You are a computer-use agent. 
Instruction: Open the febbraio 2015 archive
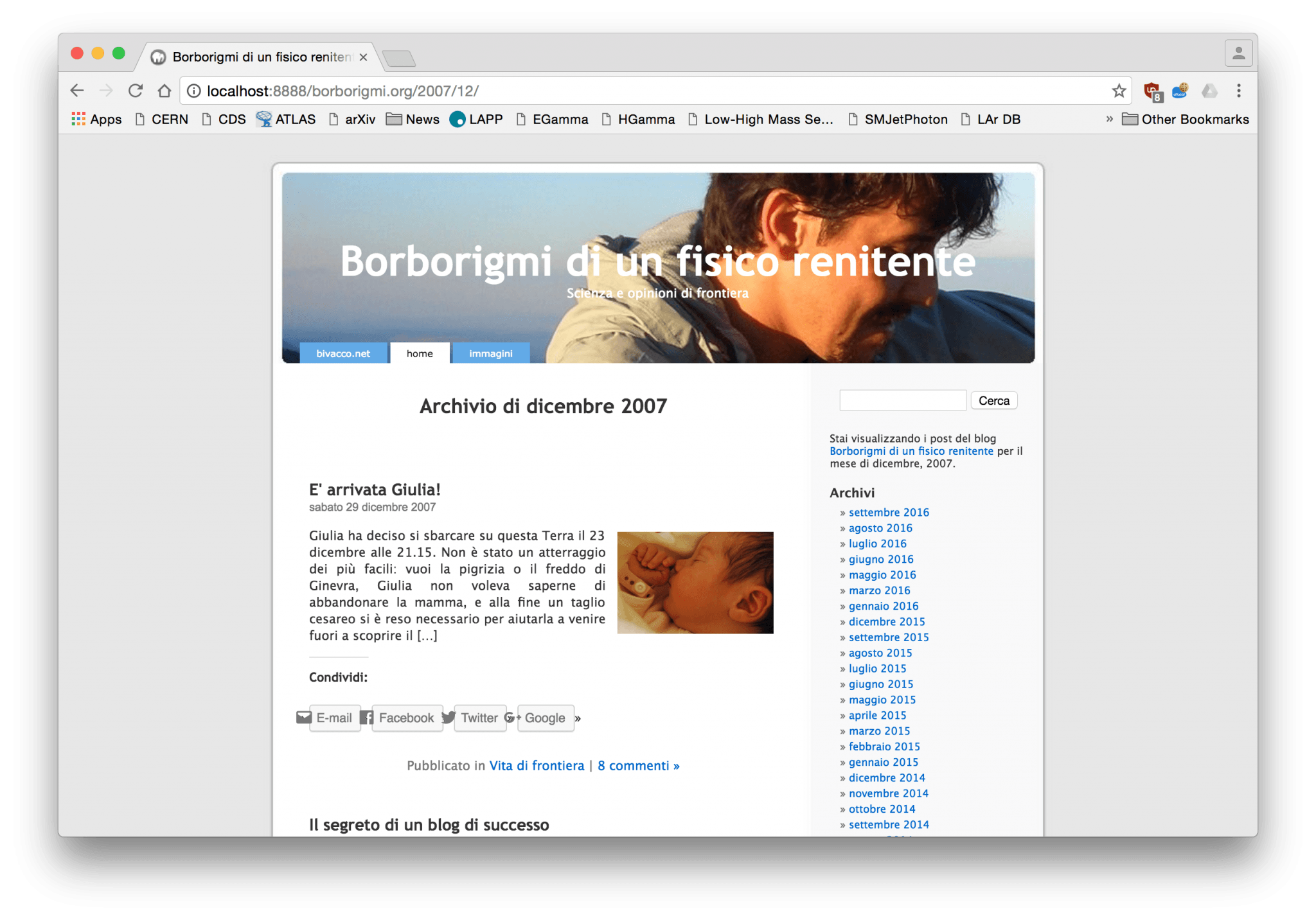tap(884, 746)
